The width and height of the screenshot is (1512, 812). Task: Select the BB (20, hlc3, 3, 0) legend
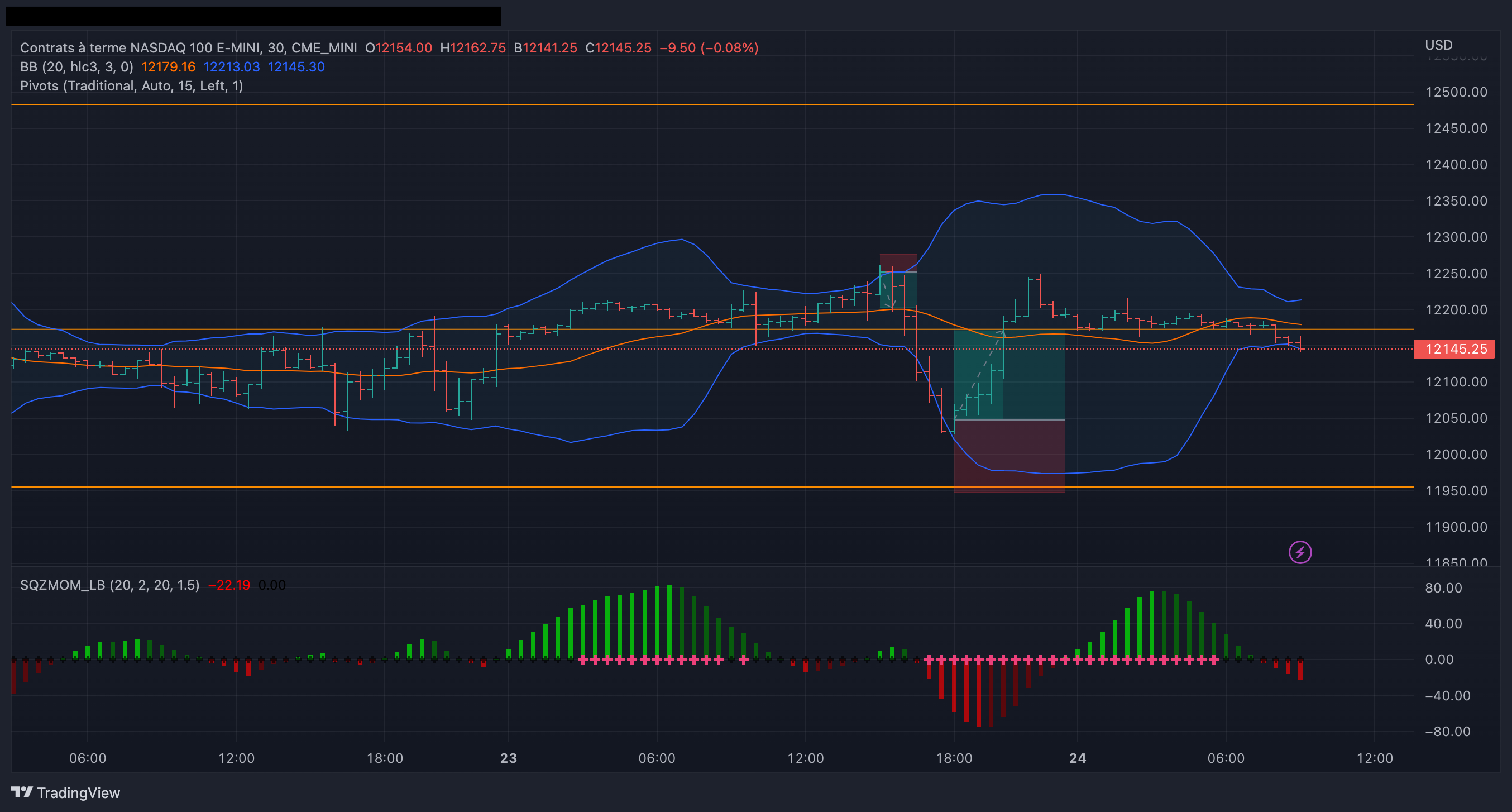(76, 67)
